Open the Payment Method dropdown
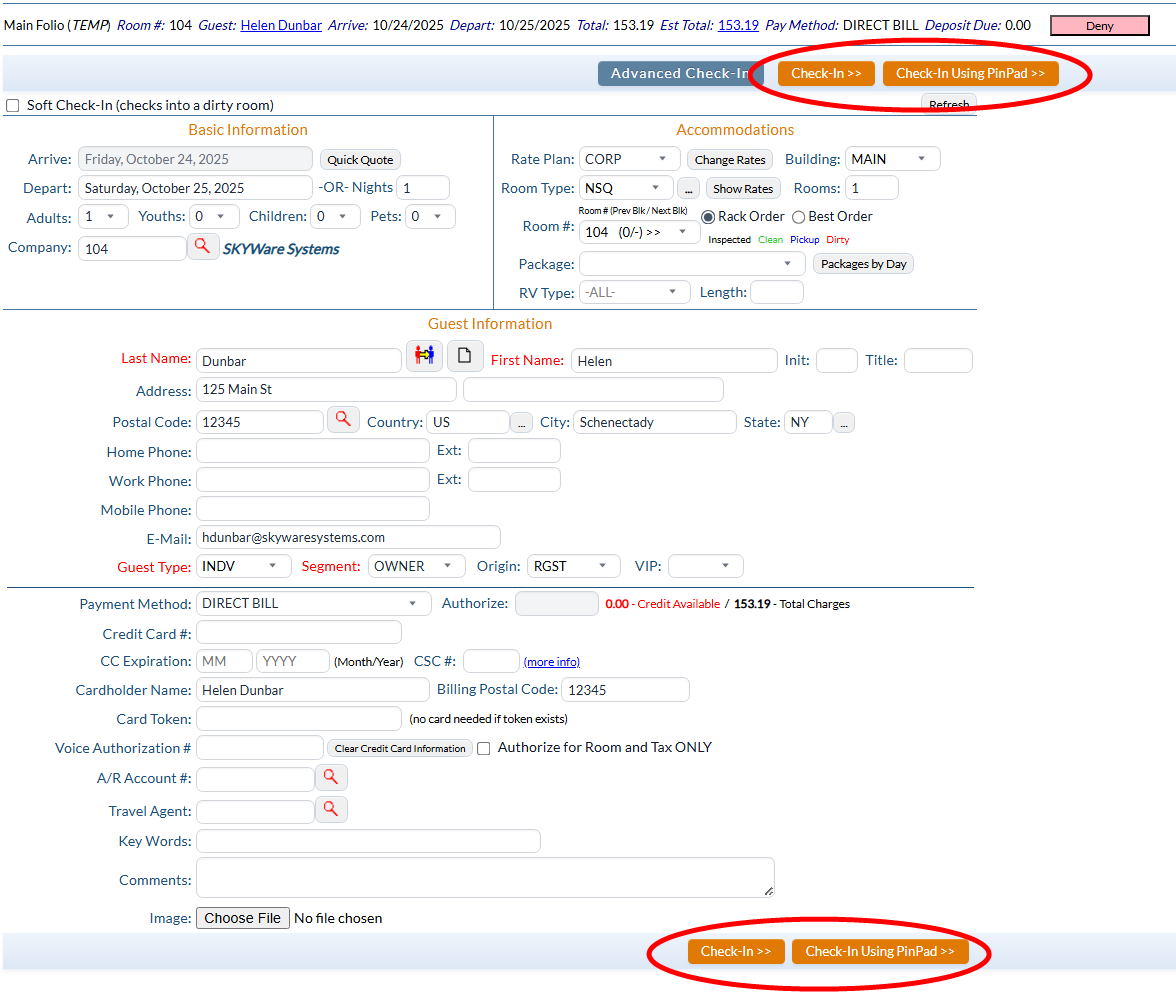The width and height of the screenshot is (1176, 998). pyautogui.click(x=313, y=604)
